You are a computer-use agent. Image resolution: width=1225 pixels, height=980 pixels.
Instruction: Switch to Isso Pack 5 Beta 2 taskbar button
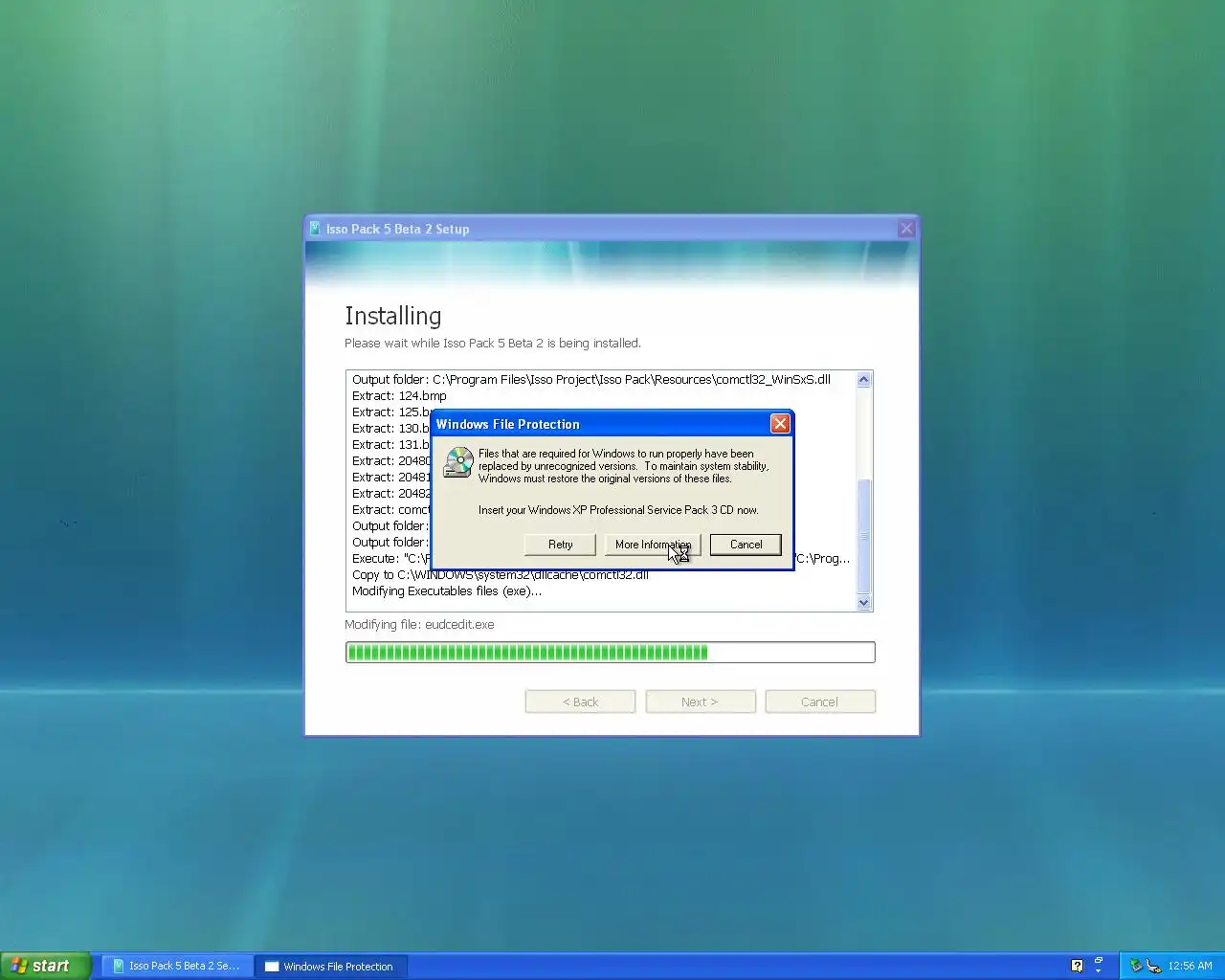tap(177, 966)
